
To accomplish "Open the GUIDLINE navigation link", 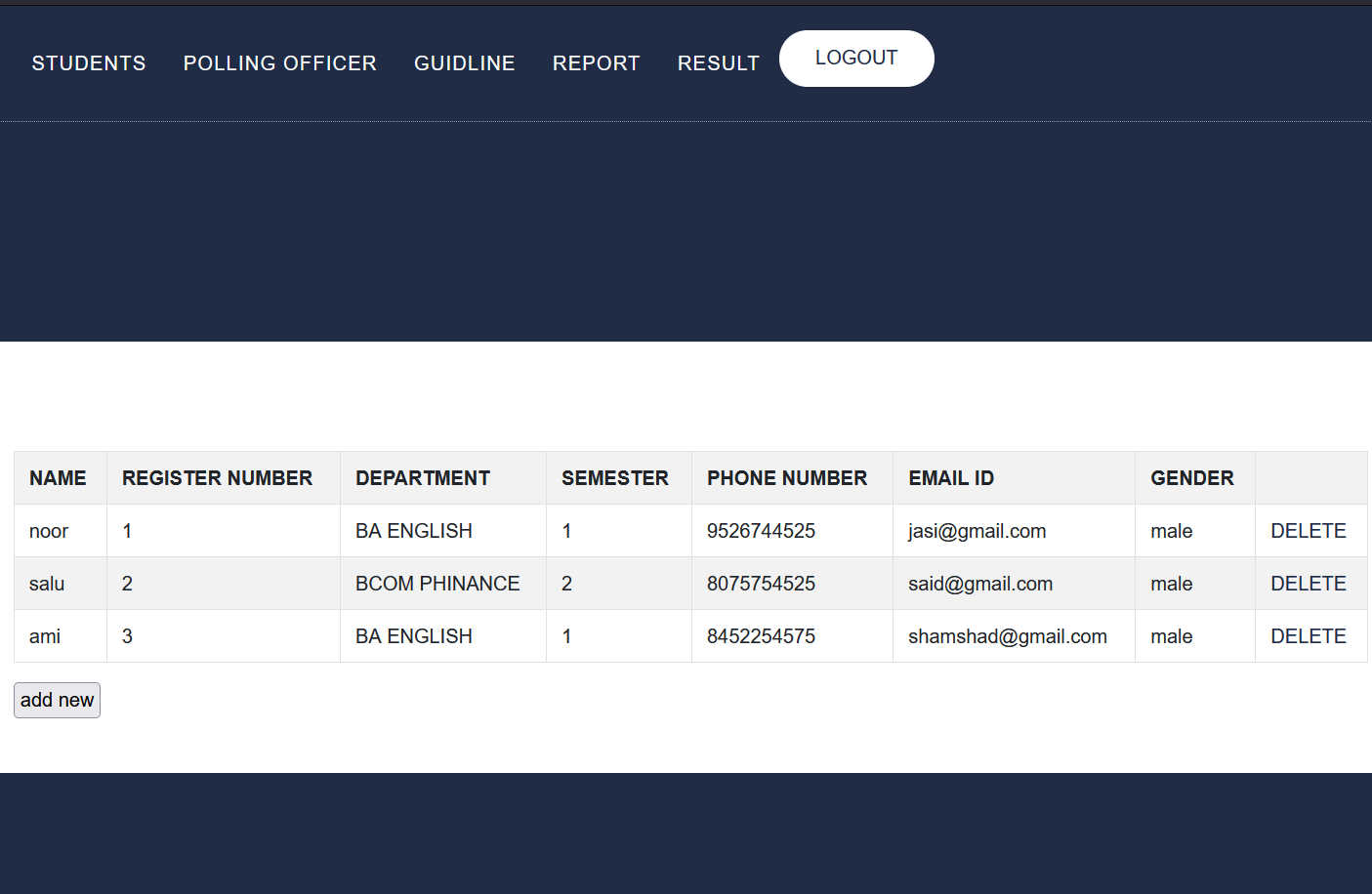I will (x=464, y=63).
